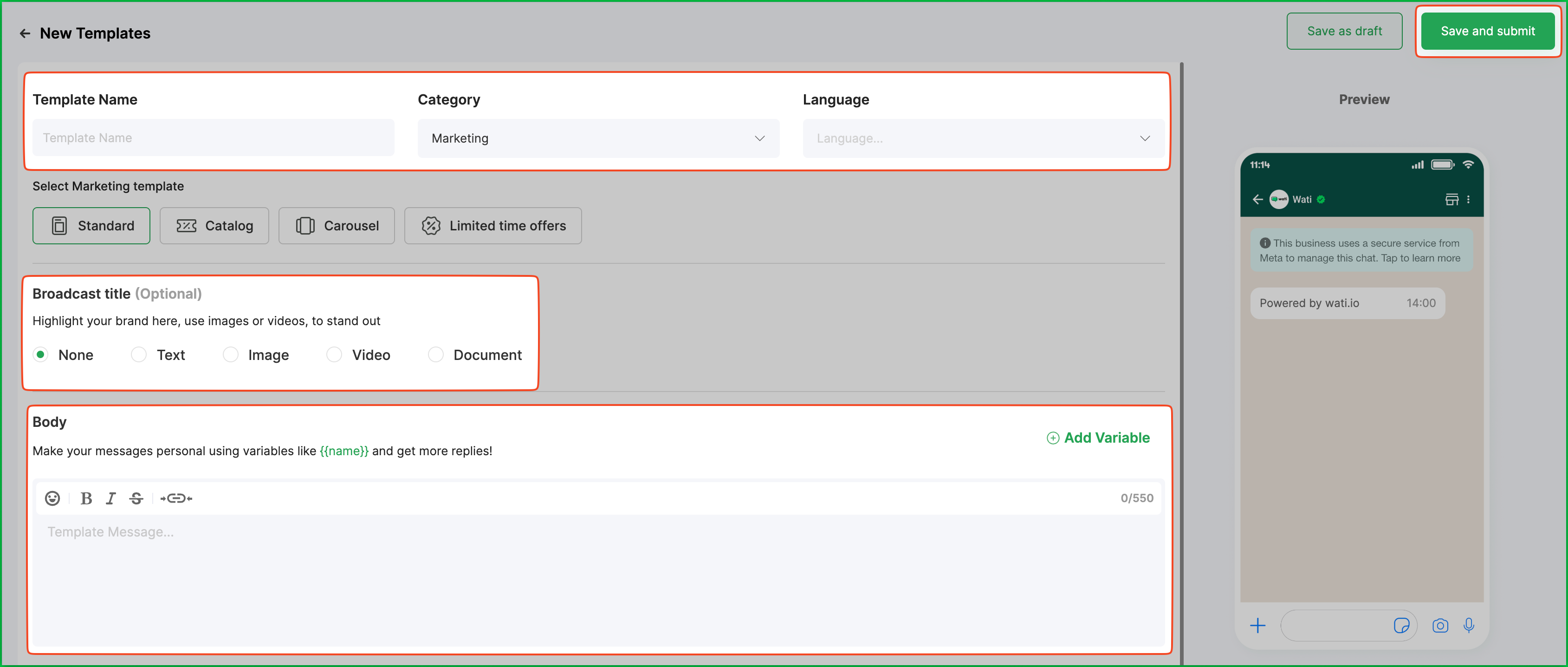Viewport: 1568px width, 667px height.
Task: Click the back arrow beside New Templates
Action: (24, 33)
